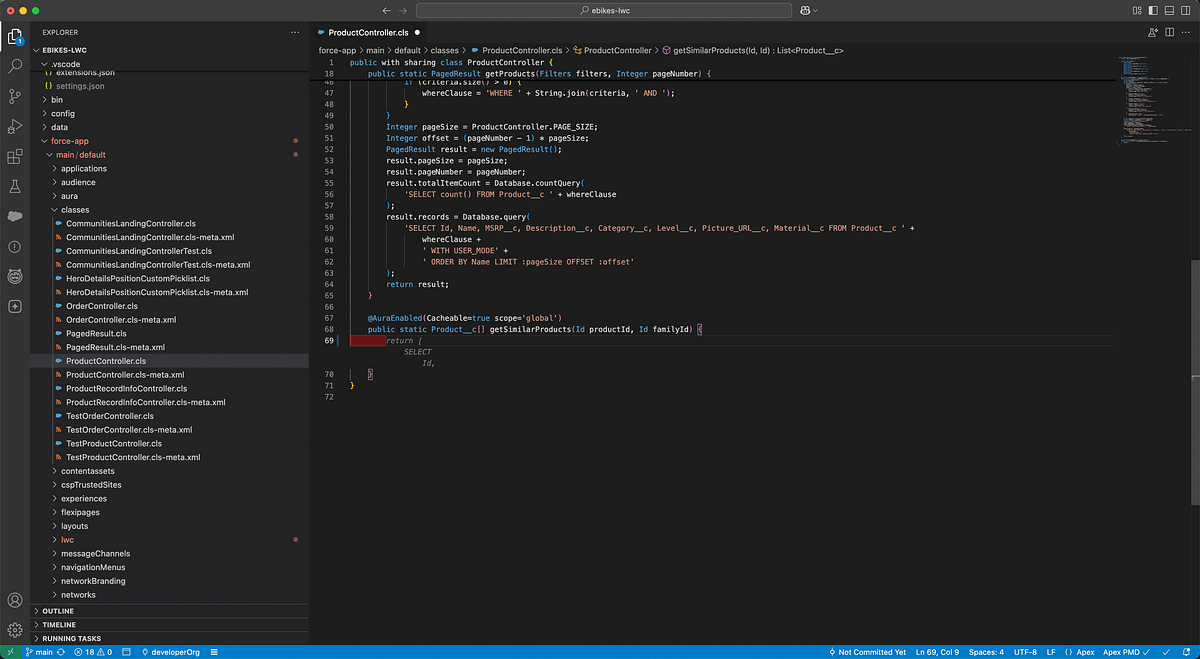Click the main branch in status bar
This screenshot has height=659, width=1200.
(38, 652)
